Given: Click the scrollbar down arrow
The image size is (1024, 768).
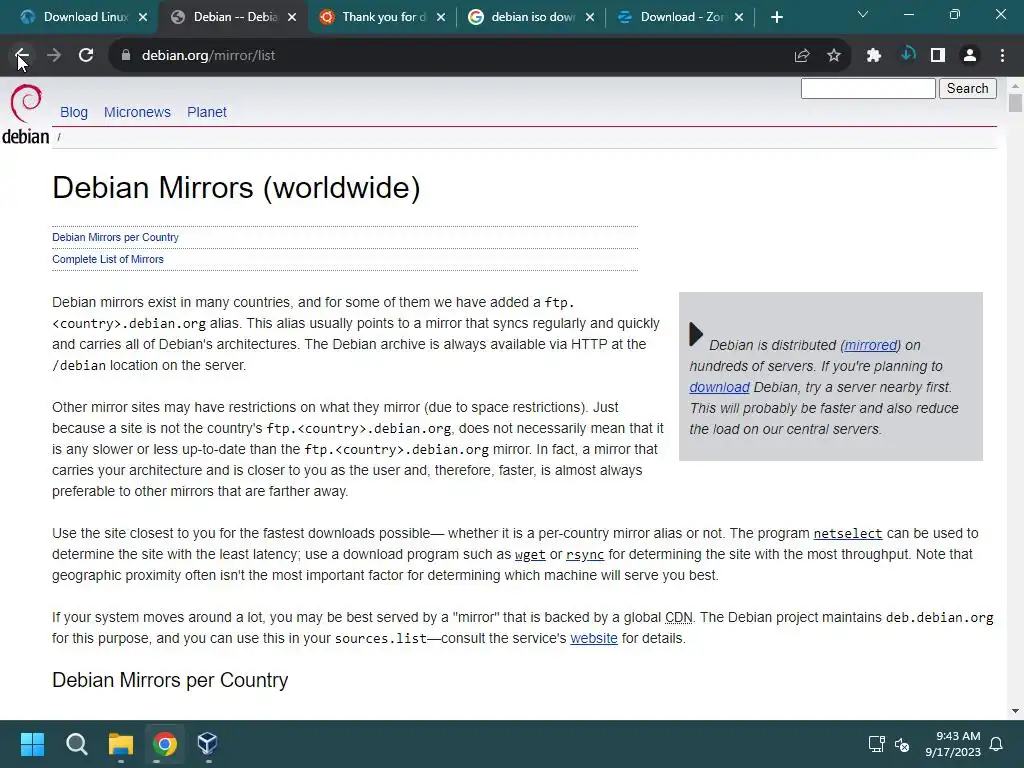Looking at the screenshot, I should tap(1015, 711).
